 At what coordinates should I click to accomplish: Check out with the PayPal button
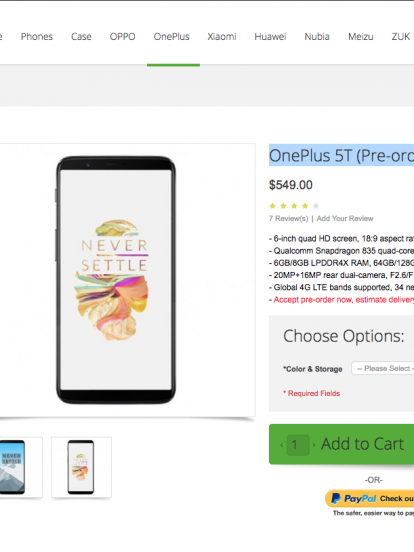pos(370,498)
